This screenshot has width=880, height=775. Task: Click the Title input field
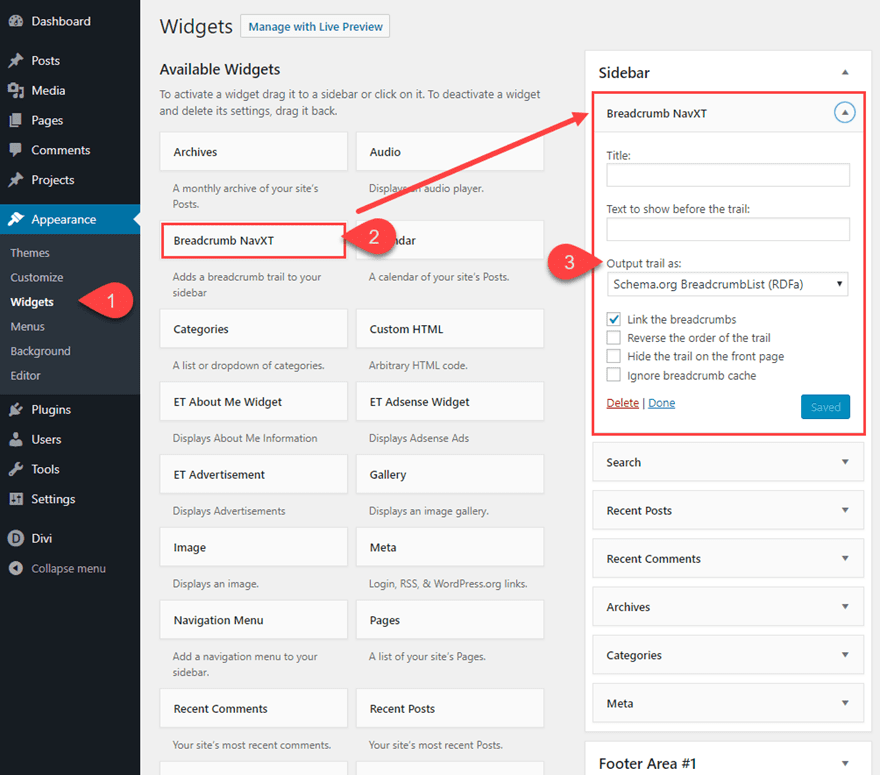coord(728,175)
